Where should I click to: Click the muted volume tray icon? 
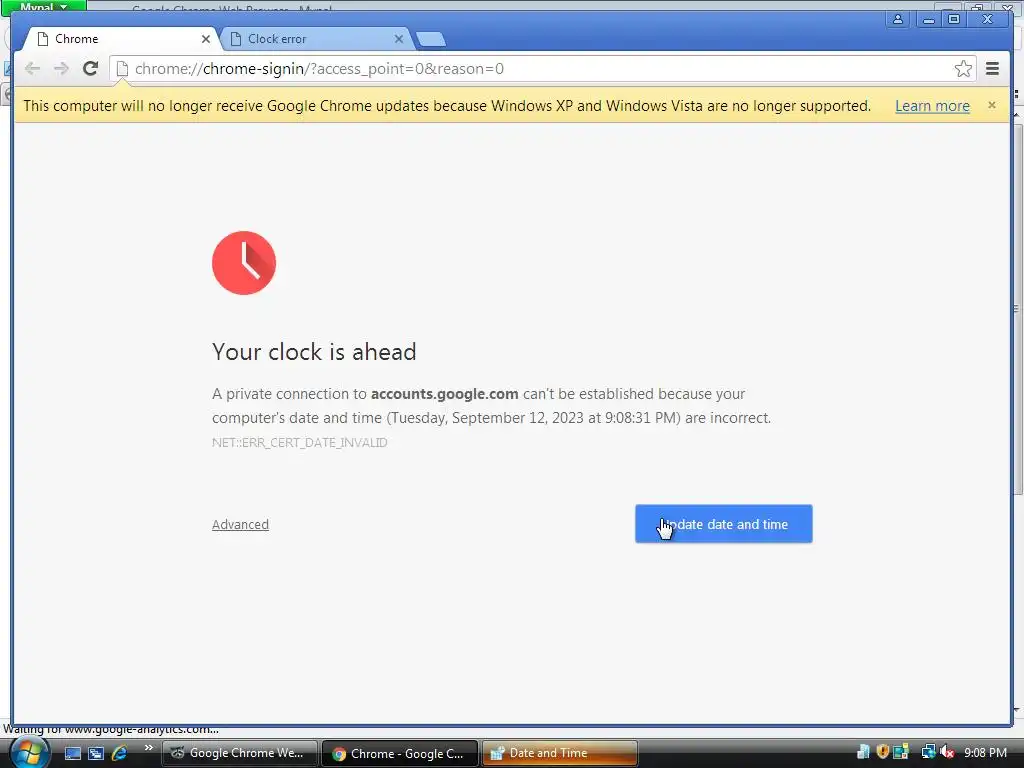tap(947, 752)
